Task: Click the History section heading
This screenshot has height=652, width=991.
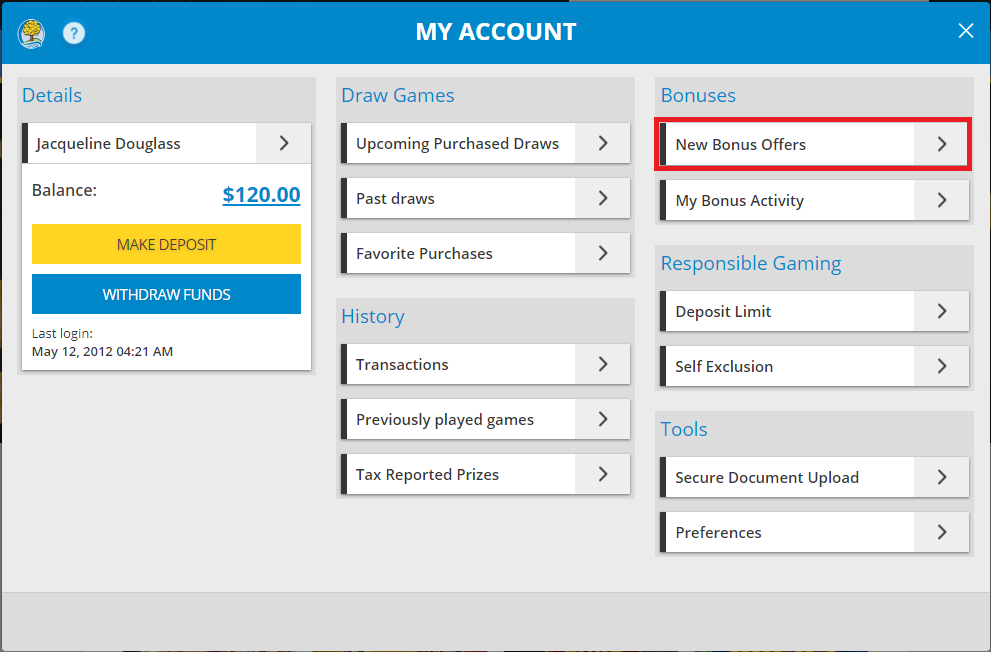Action: pos(373,317)
